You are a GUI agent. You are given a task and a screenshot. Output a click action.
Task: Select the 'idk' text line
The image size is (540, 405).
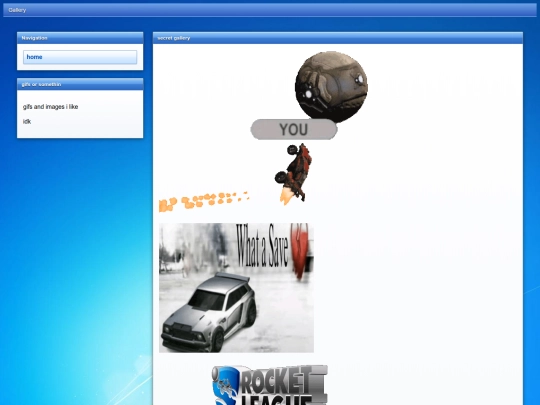pyautogui.click(x=27, y=121)
